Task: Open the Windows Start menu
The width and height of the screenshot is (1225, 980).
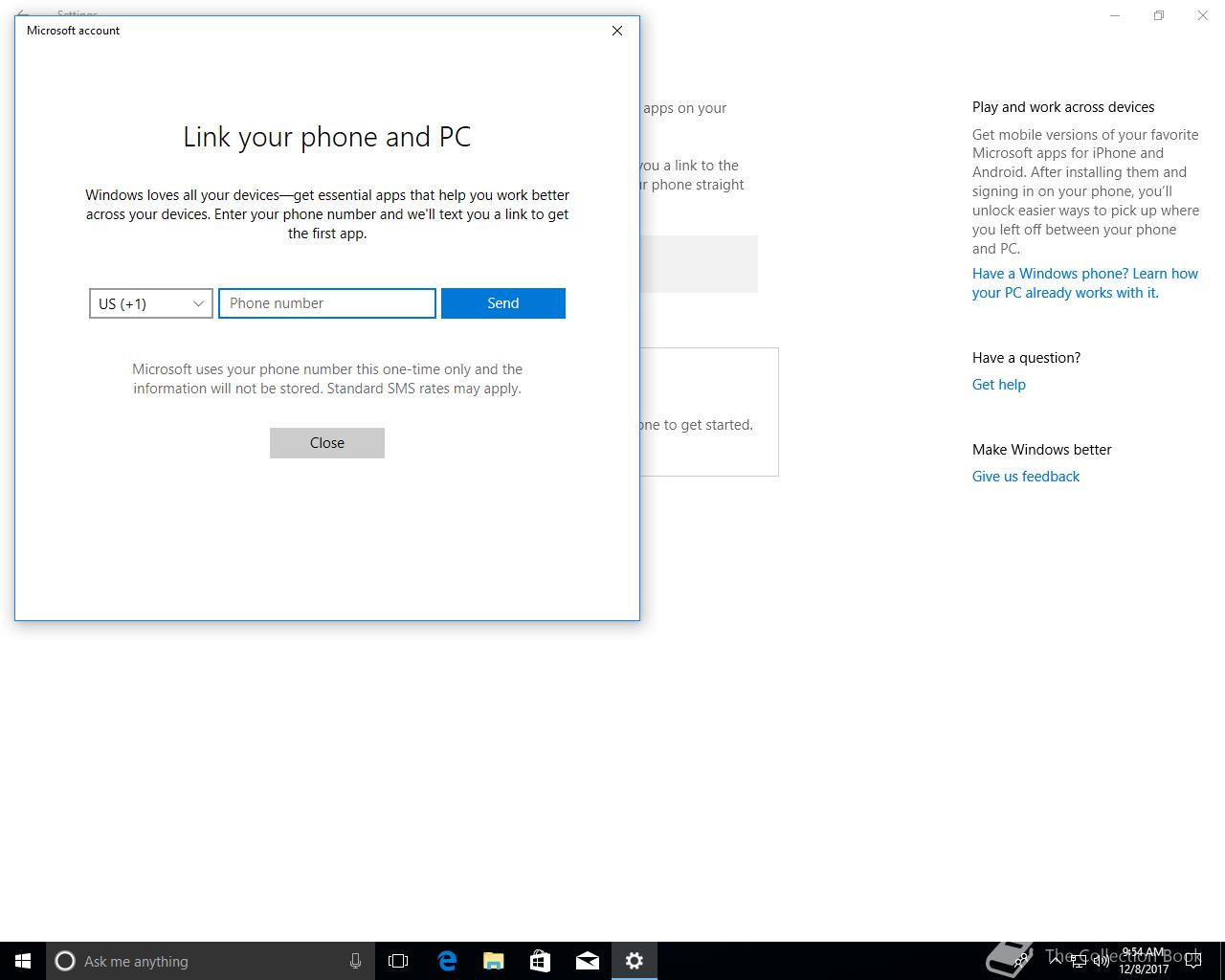Action: [23, 961]
